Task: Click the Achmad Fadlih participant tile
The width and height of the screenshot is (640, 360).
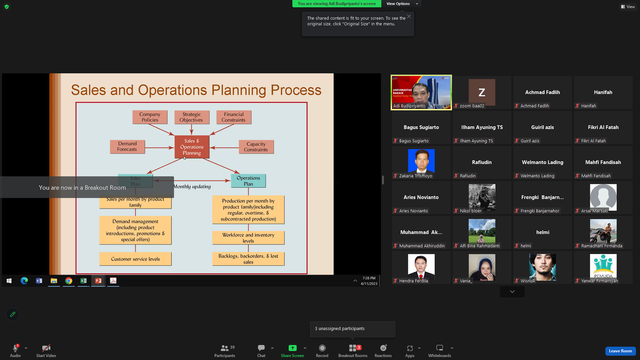Action: [x=542, y=93]
